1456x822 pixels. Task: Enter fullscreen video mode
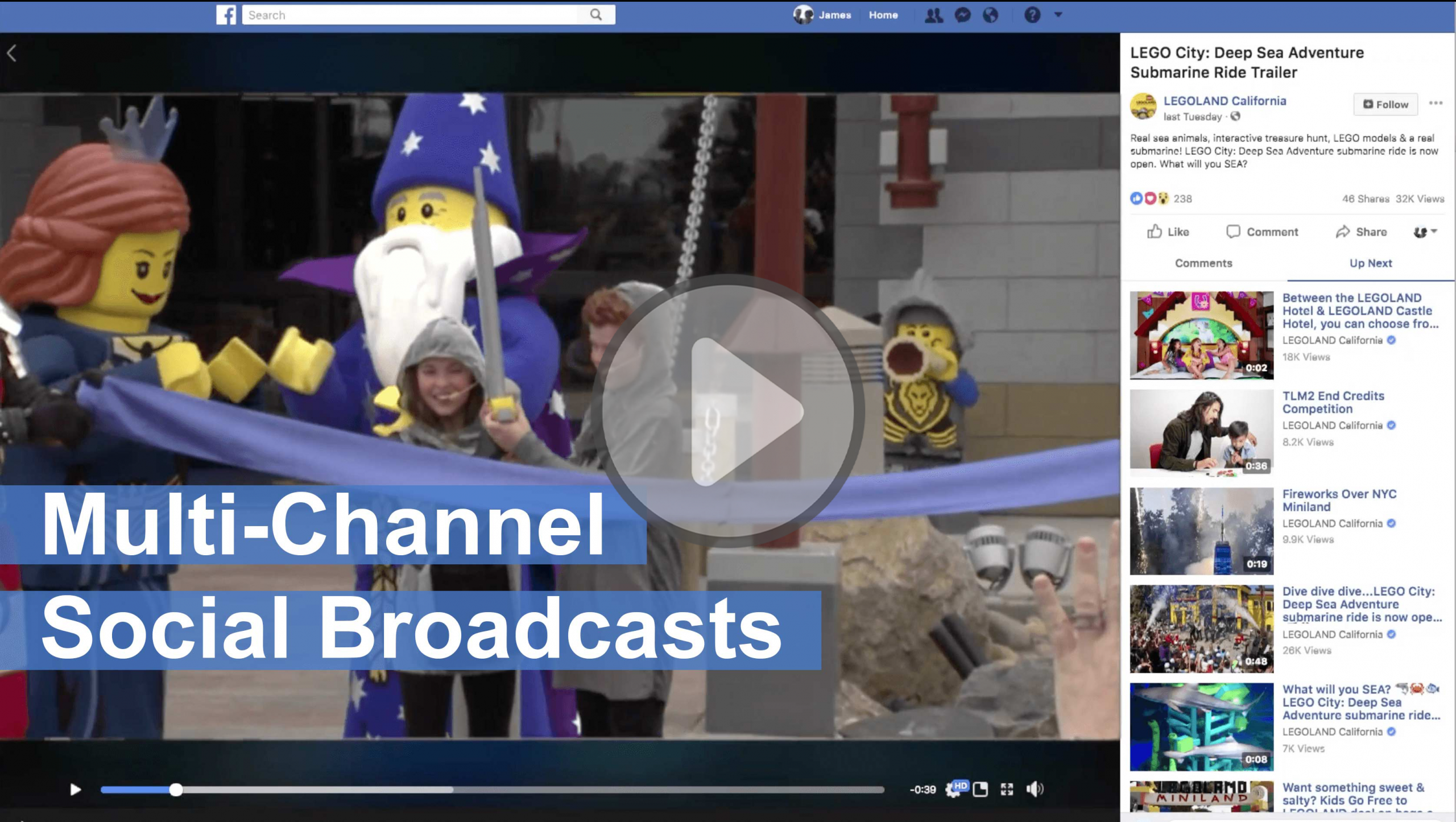[x=1007, y=789]
